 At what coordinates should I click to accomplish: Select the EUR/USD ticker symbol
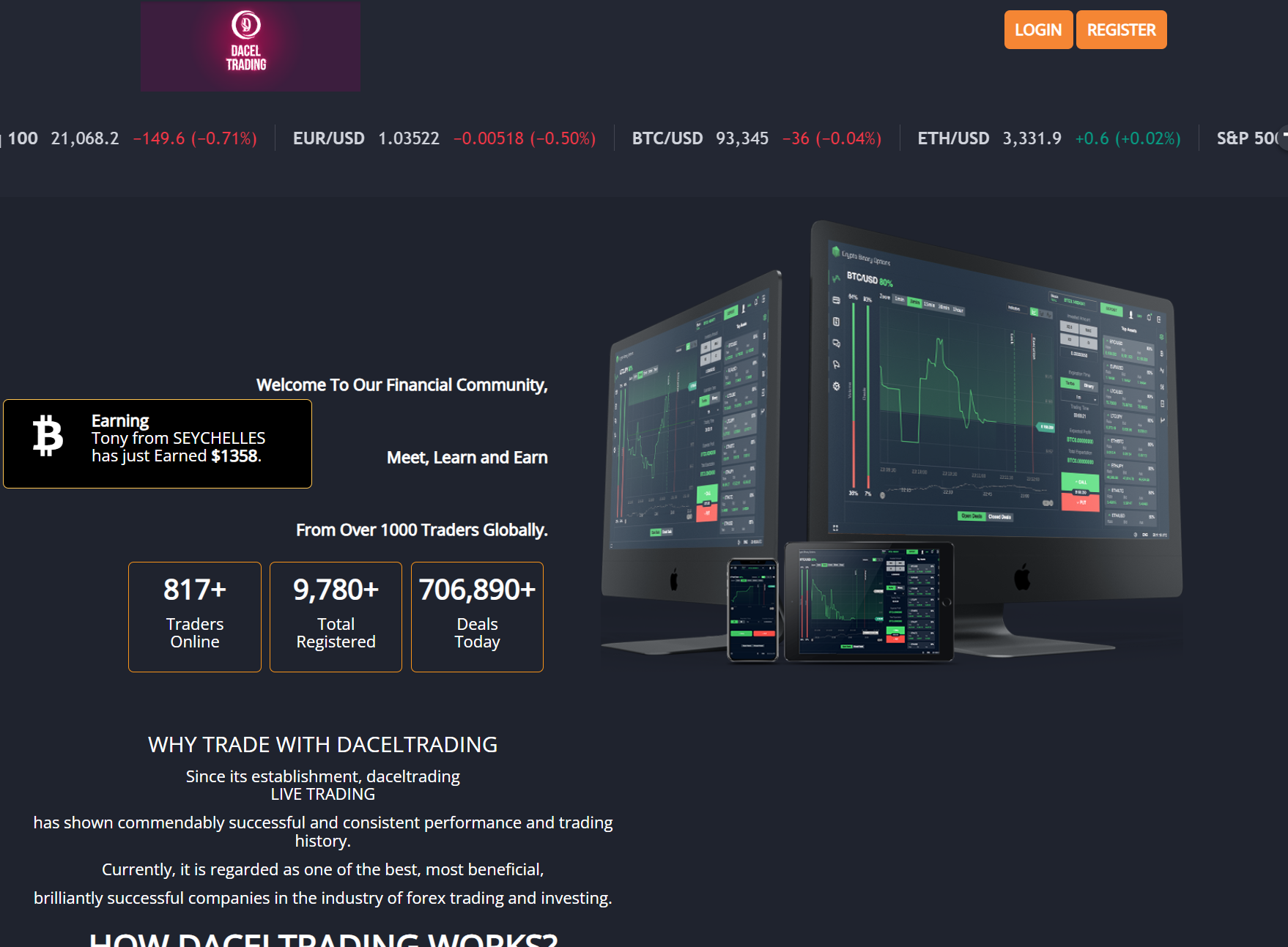[328, 138]
